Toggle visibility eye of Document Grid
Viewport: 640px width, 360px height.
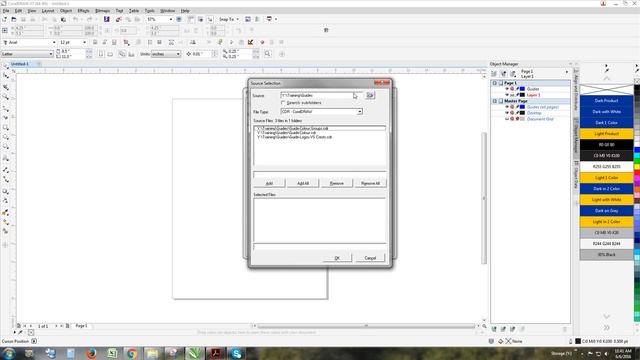[507, 119]
